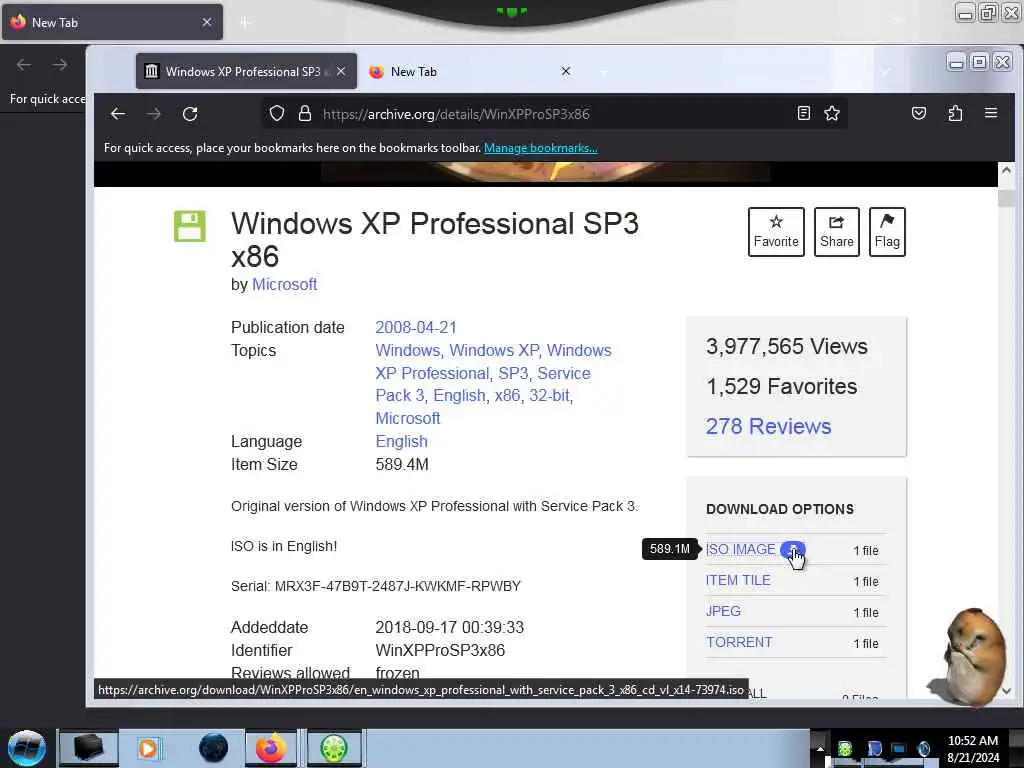Select the New Tab in background Firefox window
The image size is (1024, 768).
(x=112, y=22)
